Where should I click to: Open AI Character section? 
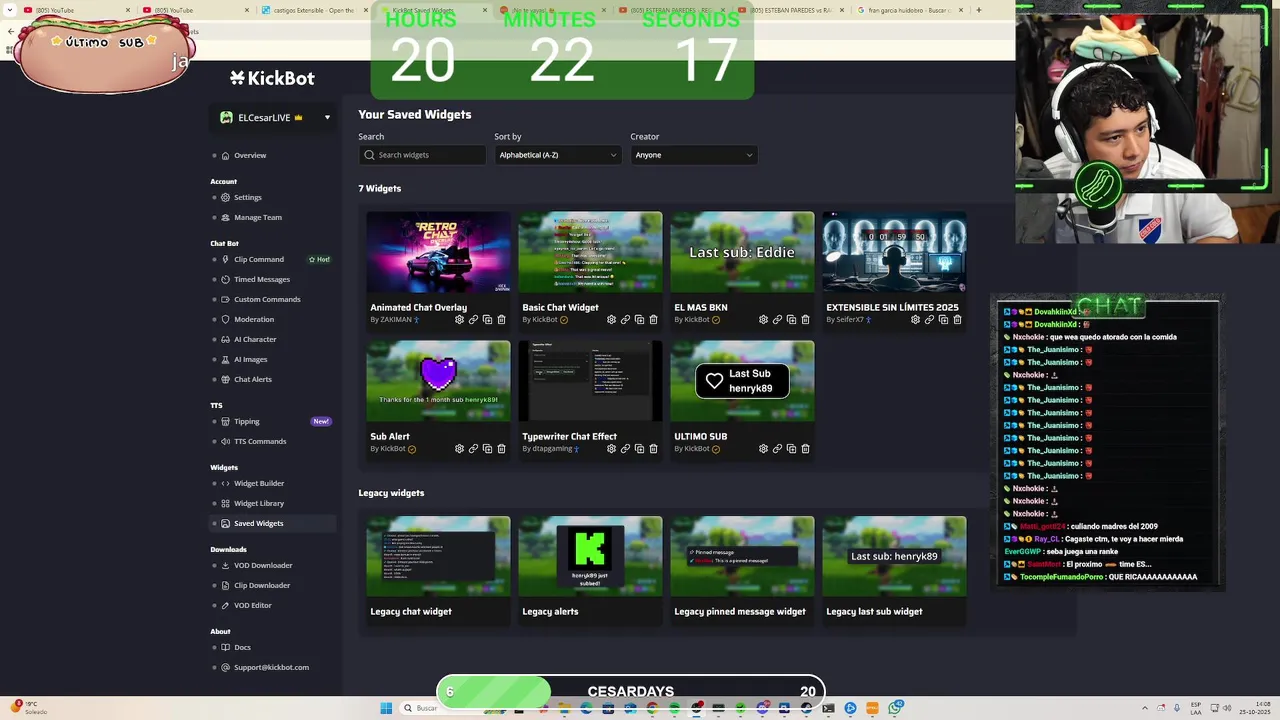(255, 340)
